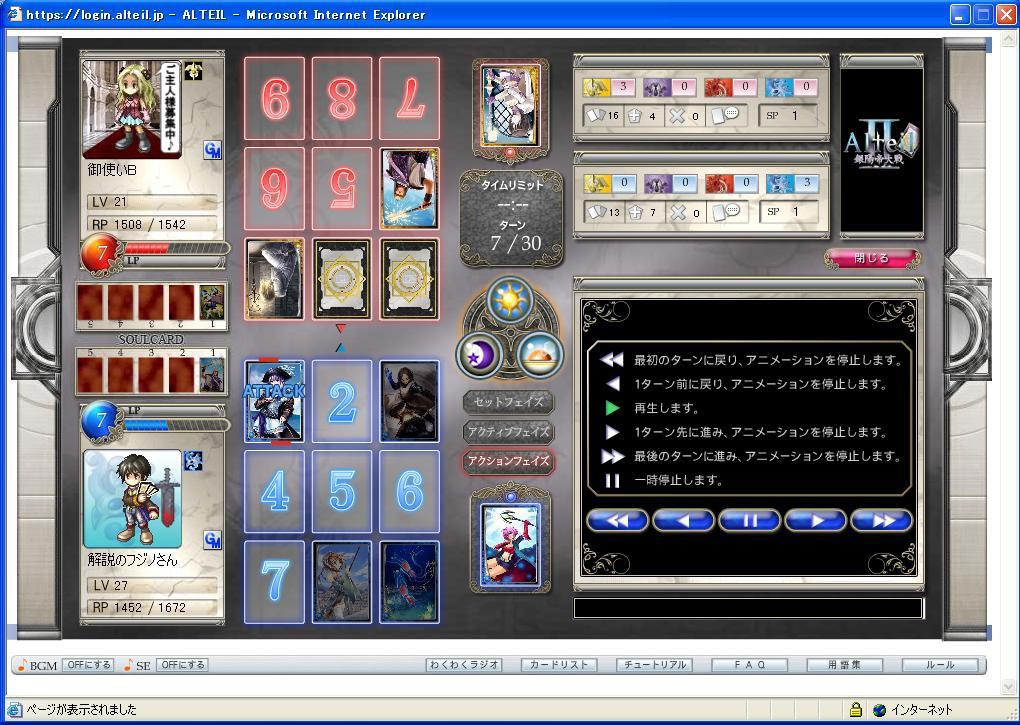Viewport: 1020px width, 725px height.
Task: Open the チュートリアル tutorial
Action: (x=654, y=665)
